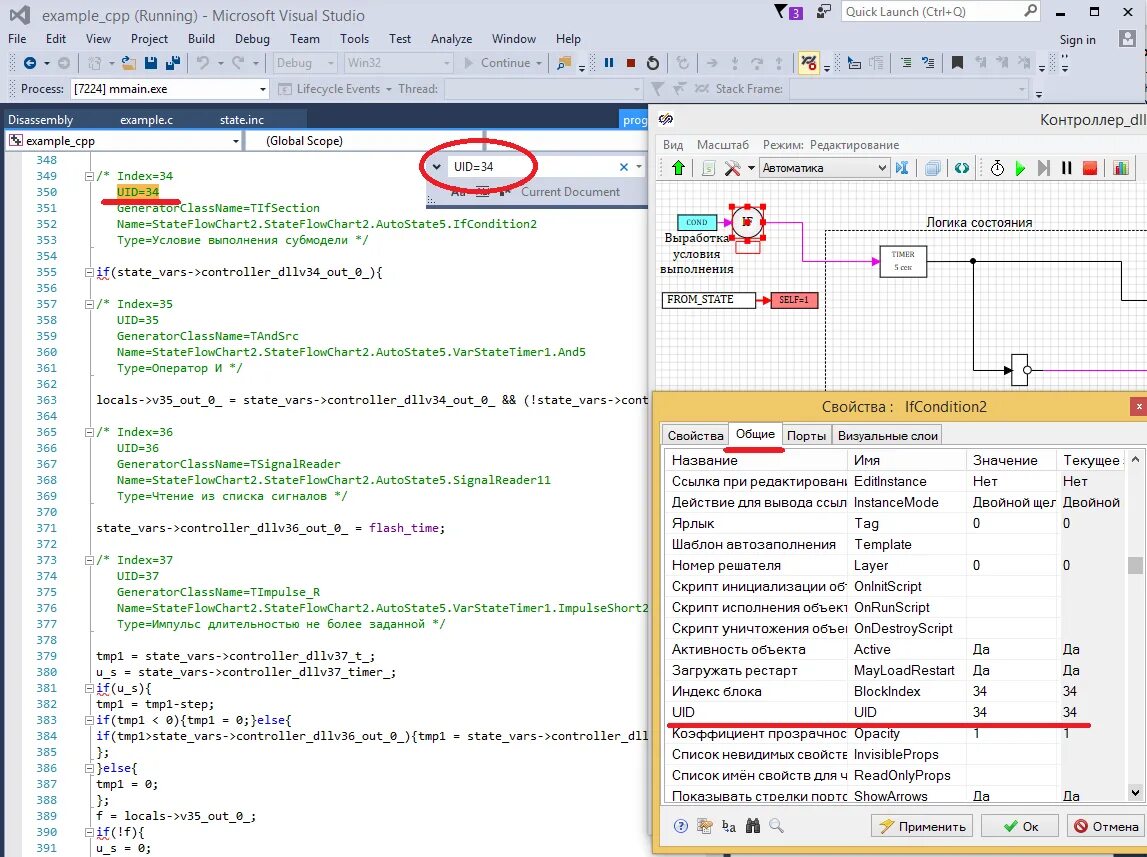Click the Navigate Backward arrow icon

(30, 63)
